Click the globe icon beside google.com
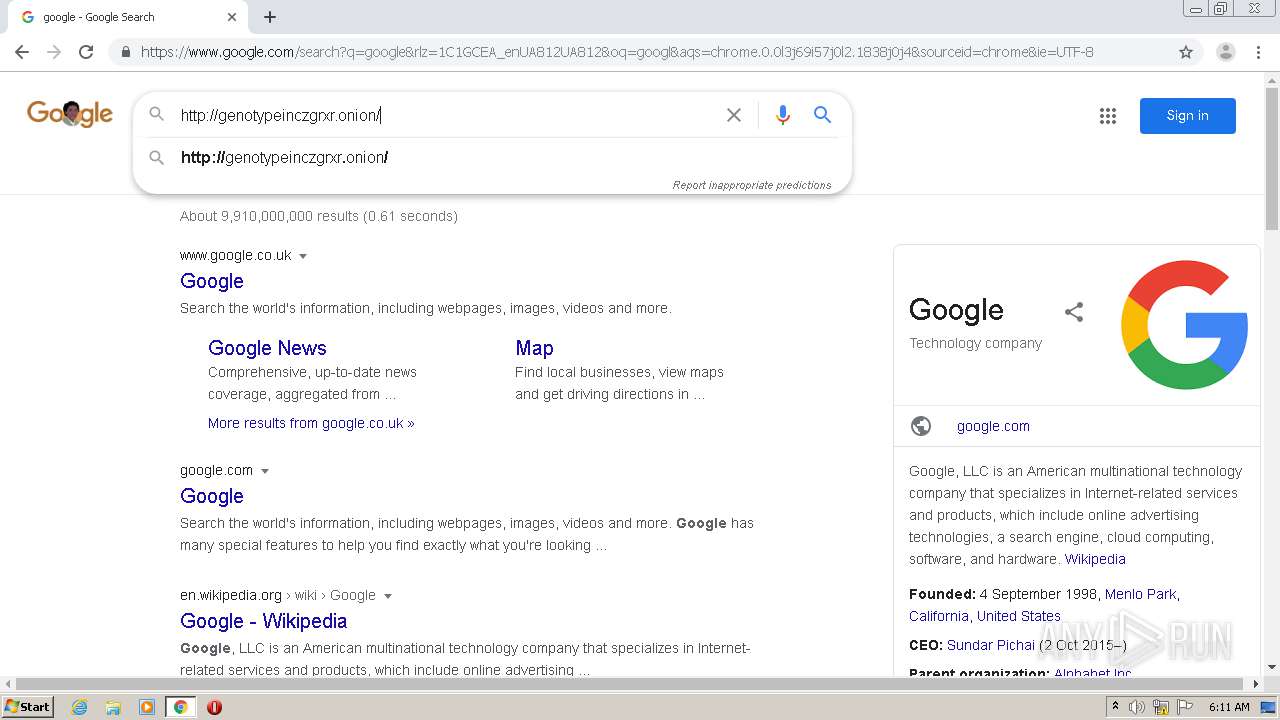 (x=921, y=426)
